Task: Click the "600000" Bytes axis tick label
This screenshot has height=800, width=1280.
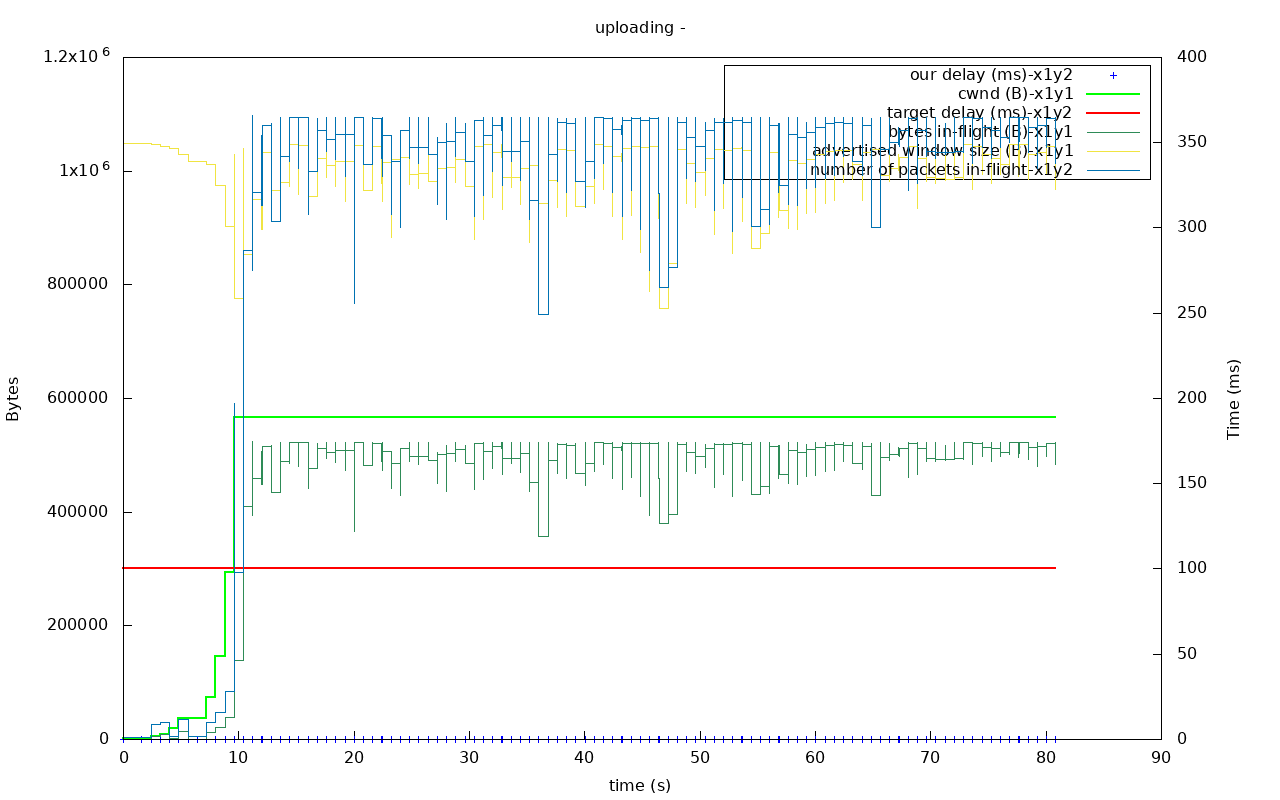Action: [78, 398]
